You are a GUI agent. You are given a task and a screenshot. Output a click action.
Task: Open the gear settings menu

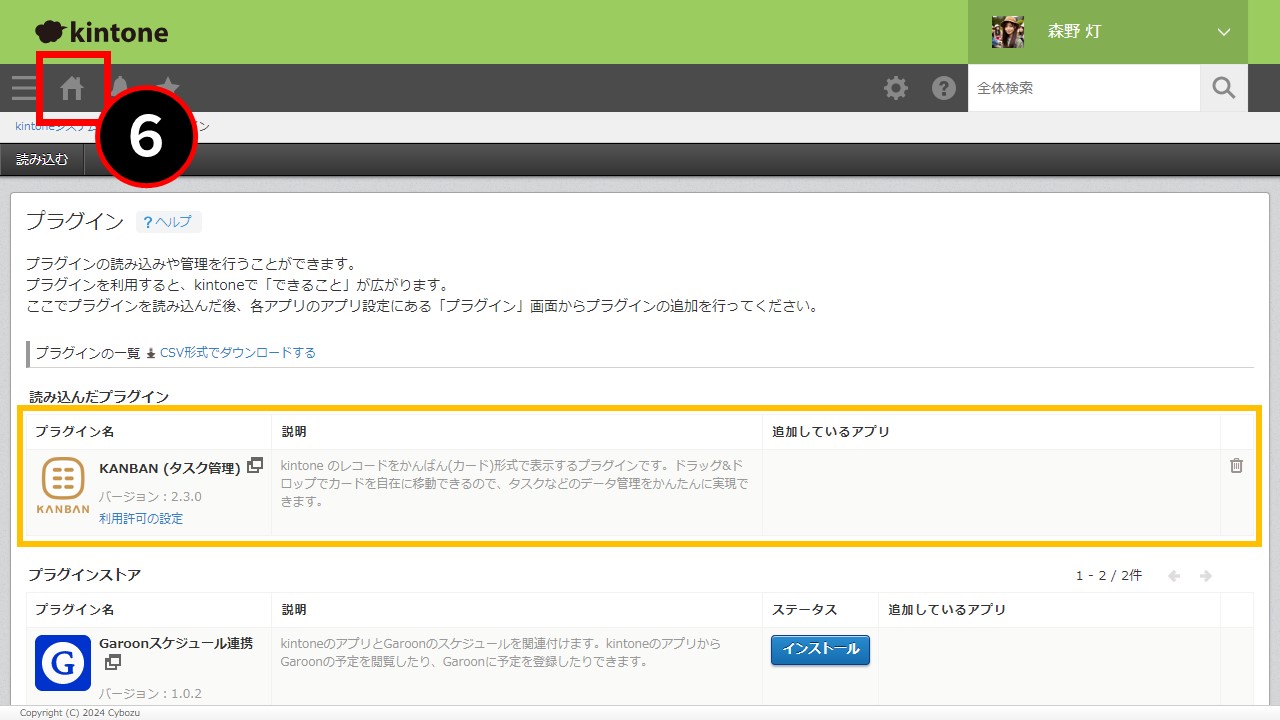896,88
